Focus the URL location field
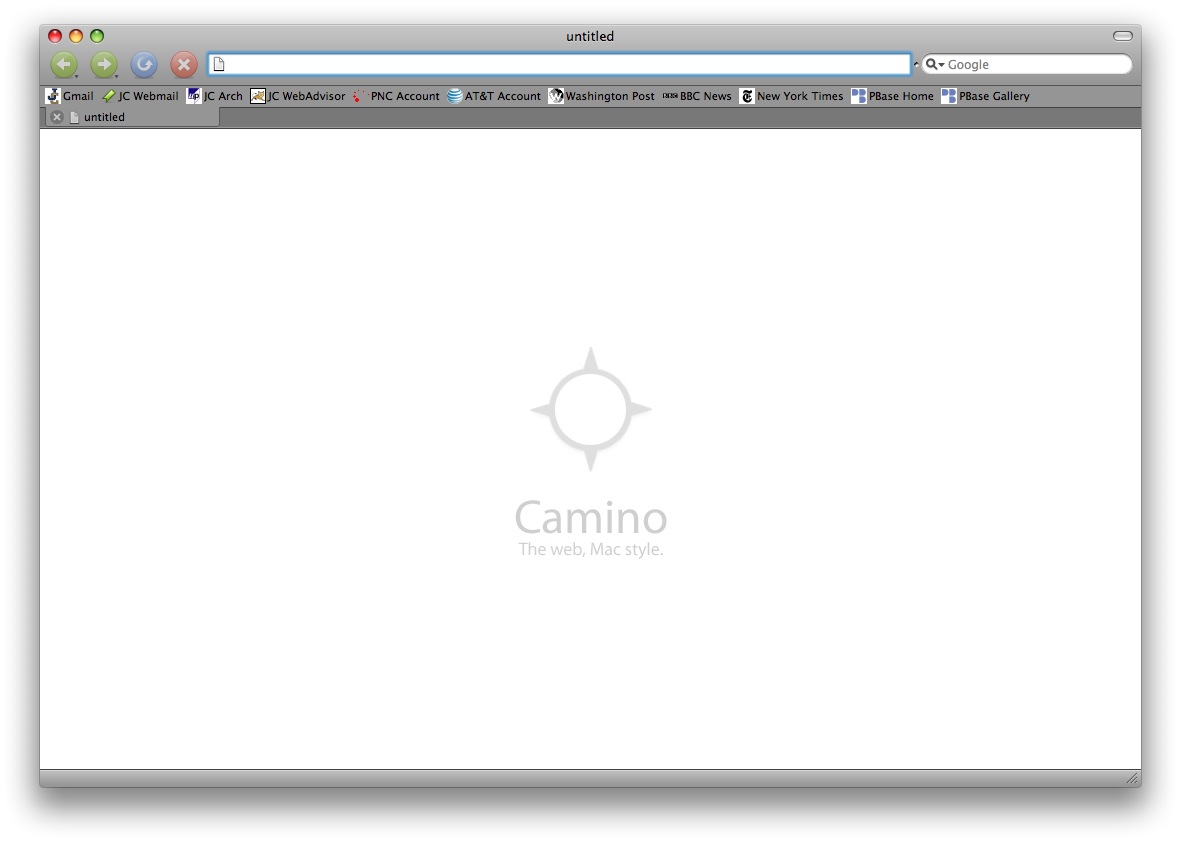This screenshot has width=1181, height=842. tap(560, 64)
